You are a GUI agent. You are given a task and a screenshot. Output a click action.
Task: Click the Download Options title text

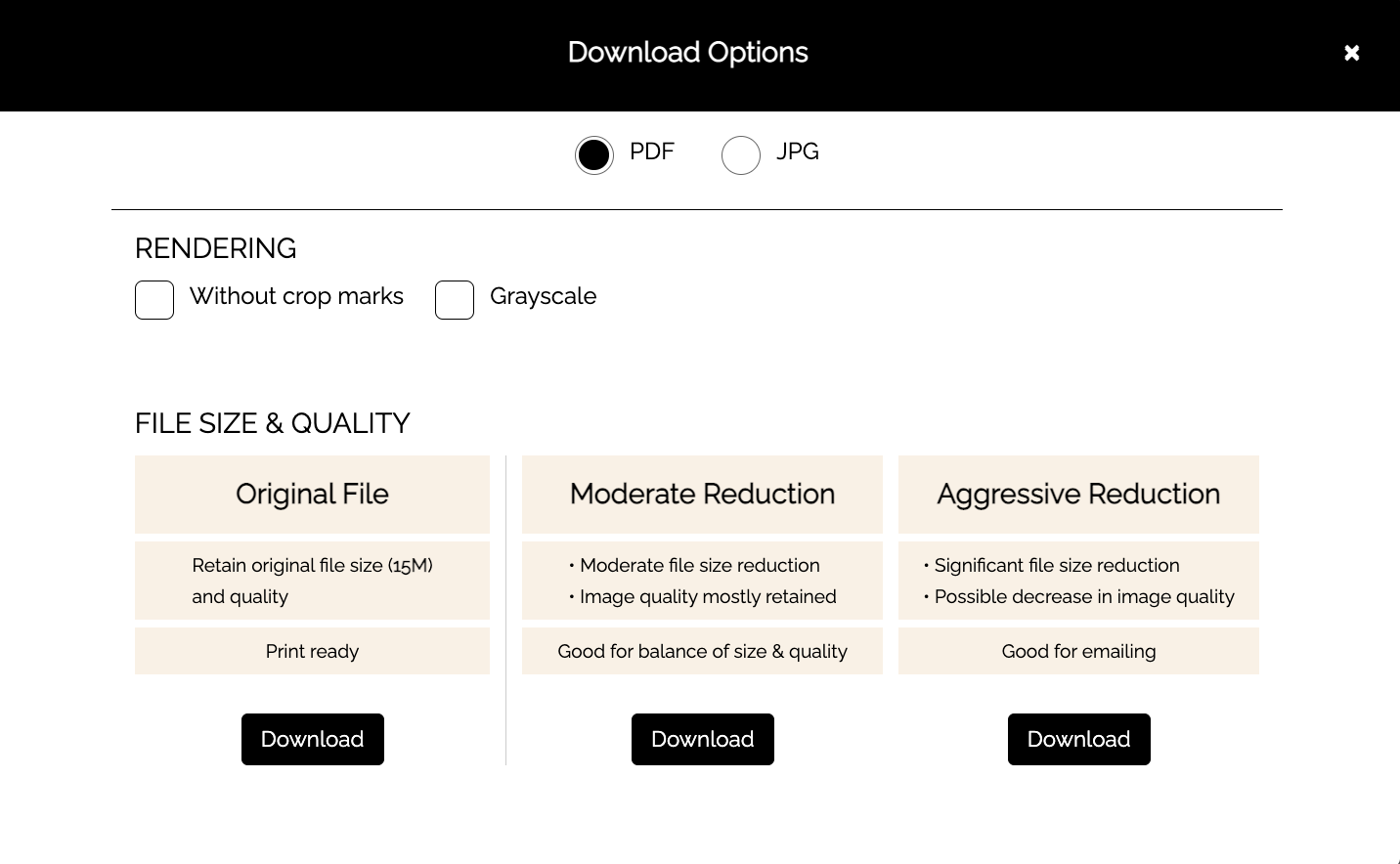pos(687,53)
